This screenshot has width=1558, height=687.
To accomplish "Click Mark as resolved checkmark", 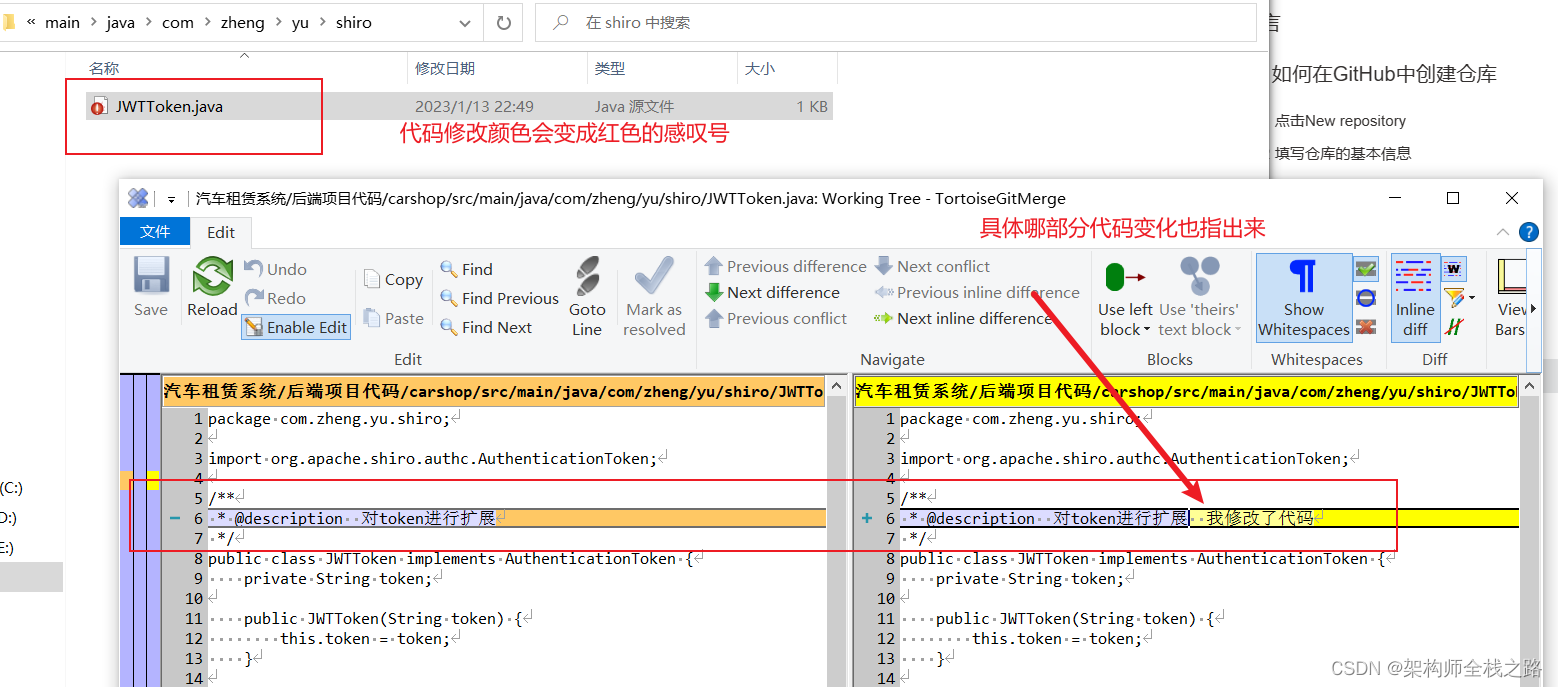I will click(654, 296).
